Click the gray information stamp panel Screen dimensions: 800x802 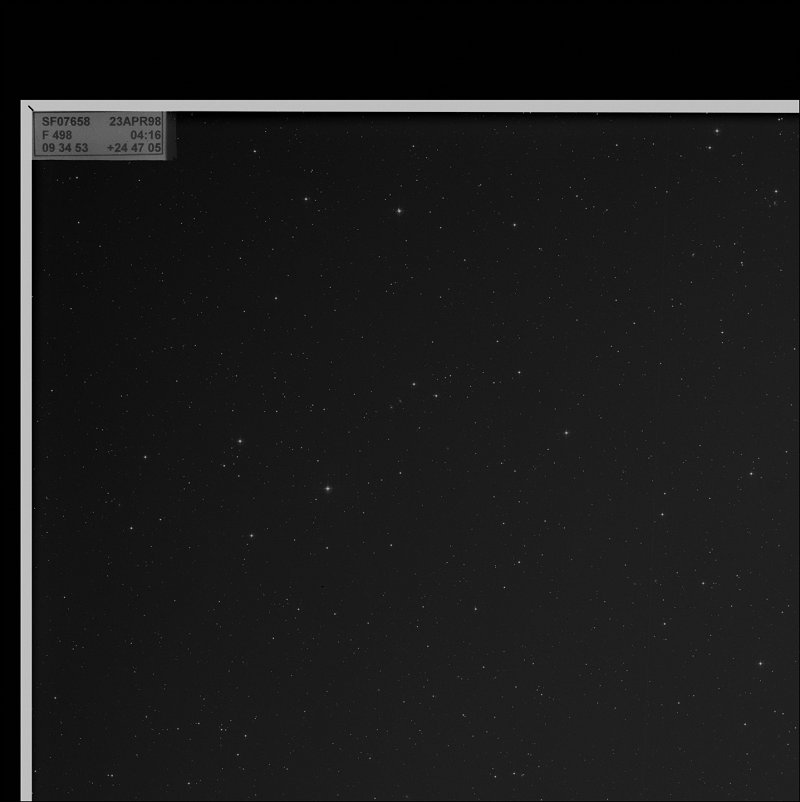pos(100,134)
